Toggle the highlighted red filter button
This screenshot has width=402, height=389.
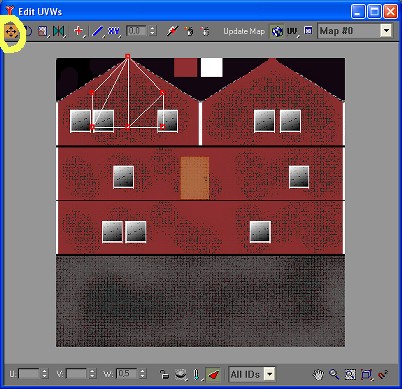point(213,374)
